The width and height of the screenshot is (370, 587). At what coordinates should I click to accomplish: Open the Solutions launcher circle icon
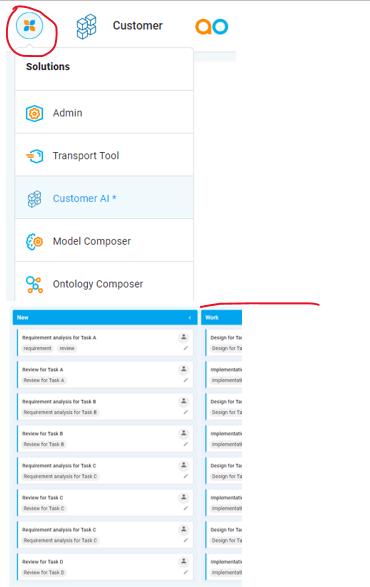(30, 26)
